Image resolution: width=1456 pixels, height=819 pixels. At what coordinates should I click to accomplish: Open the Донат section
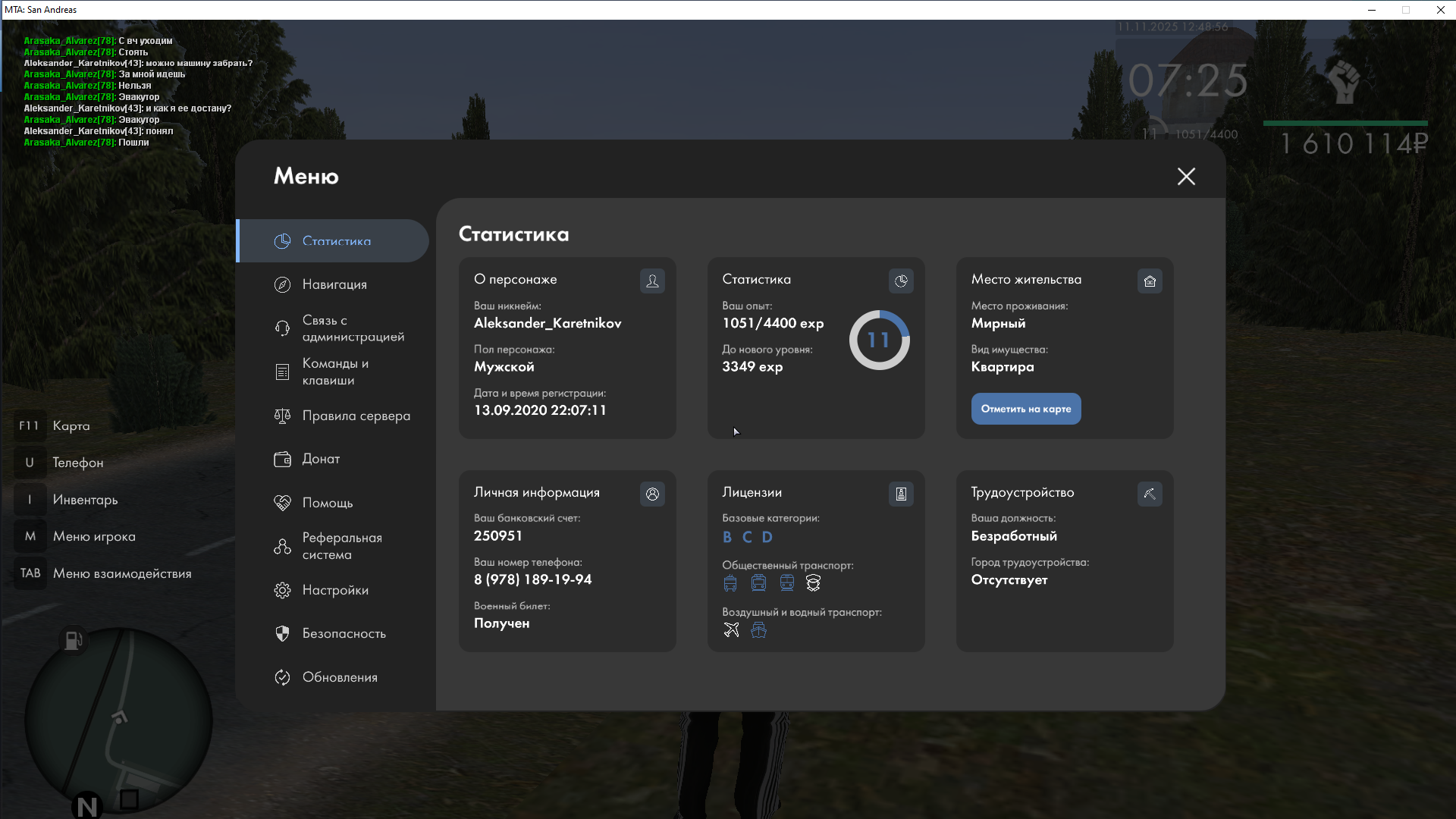click(321, 459)
